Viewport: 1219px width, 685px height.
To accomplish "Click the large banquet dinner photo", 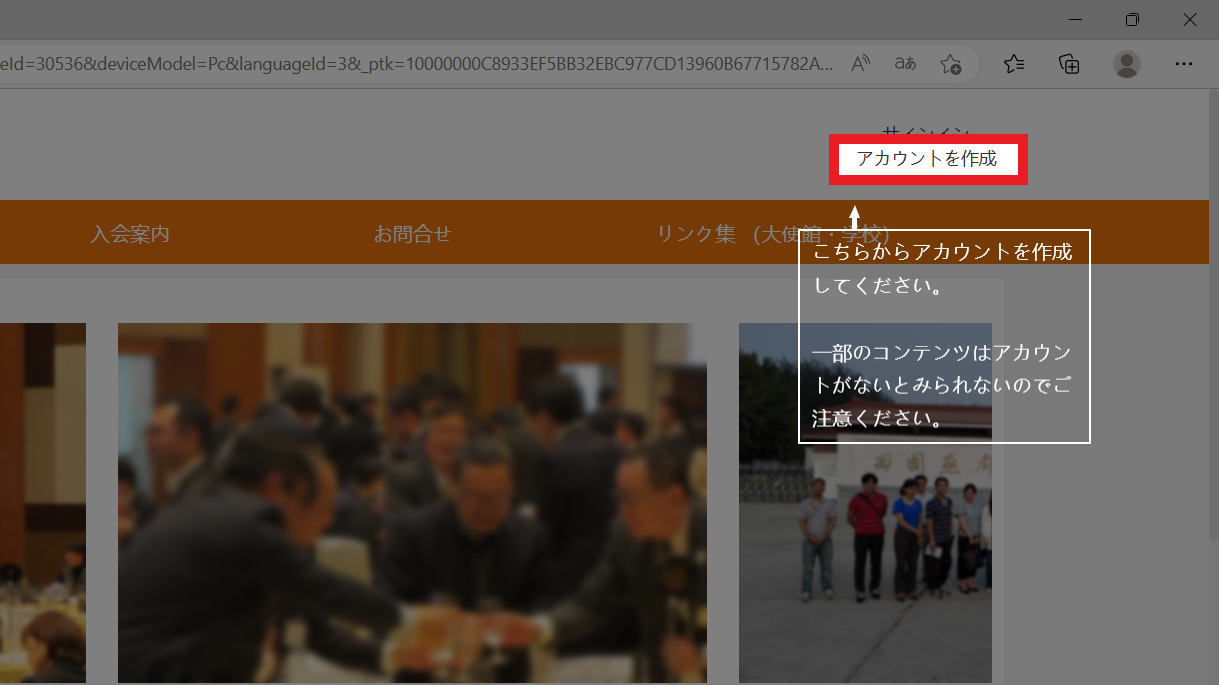I will (x=412, y=502).
